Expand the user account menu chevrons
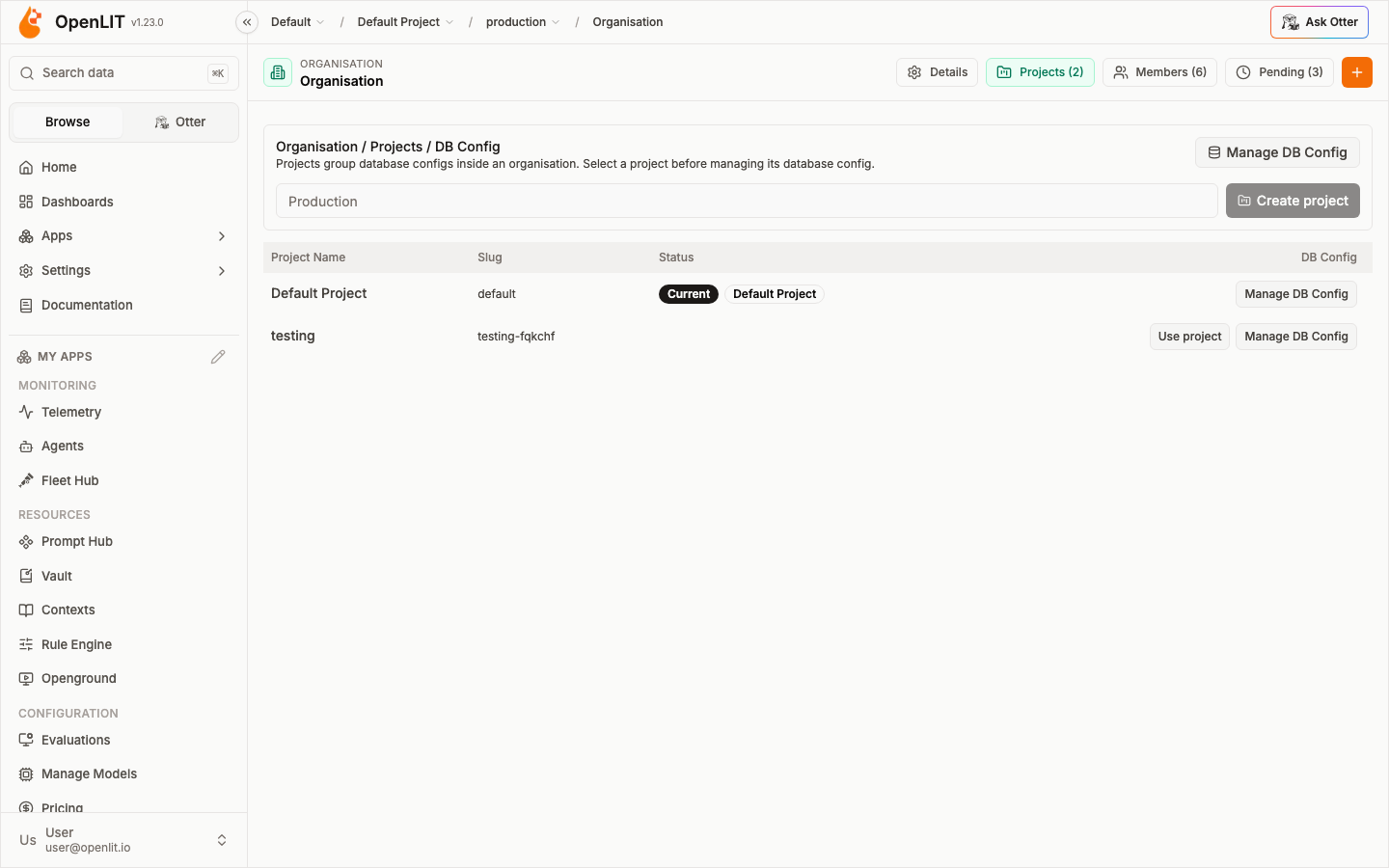 pyautogui.click(x=222, y=841)
